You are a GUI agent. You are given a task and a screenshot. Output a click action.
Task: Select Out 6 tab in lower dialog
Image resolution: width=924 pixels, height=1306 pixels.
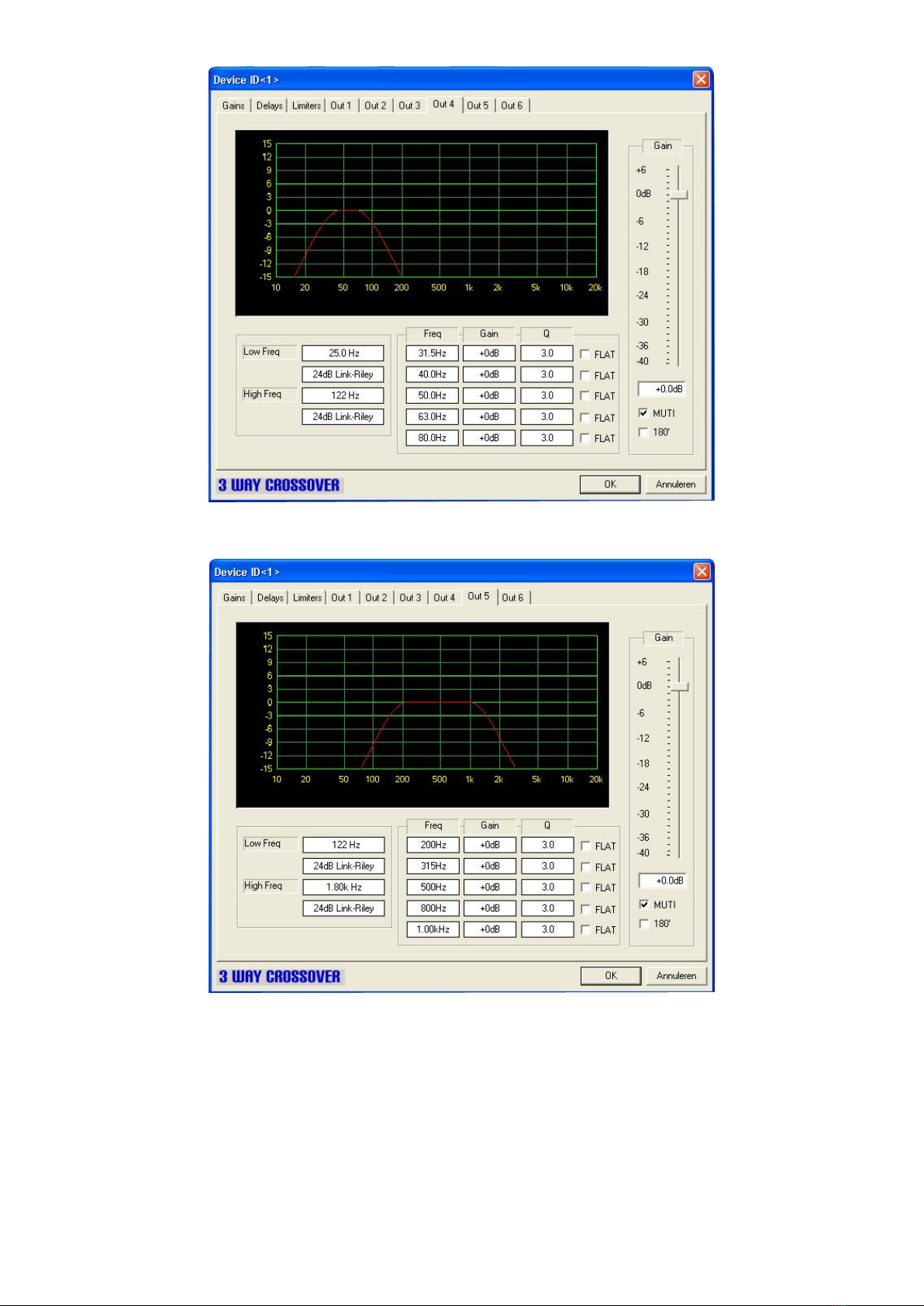pyautogui.click(x=512, y=598)
